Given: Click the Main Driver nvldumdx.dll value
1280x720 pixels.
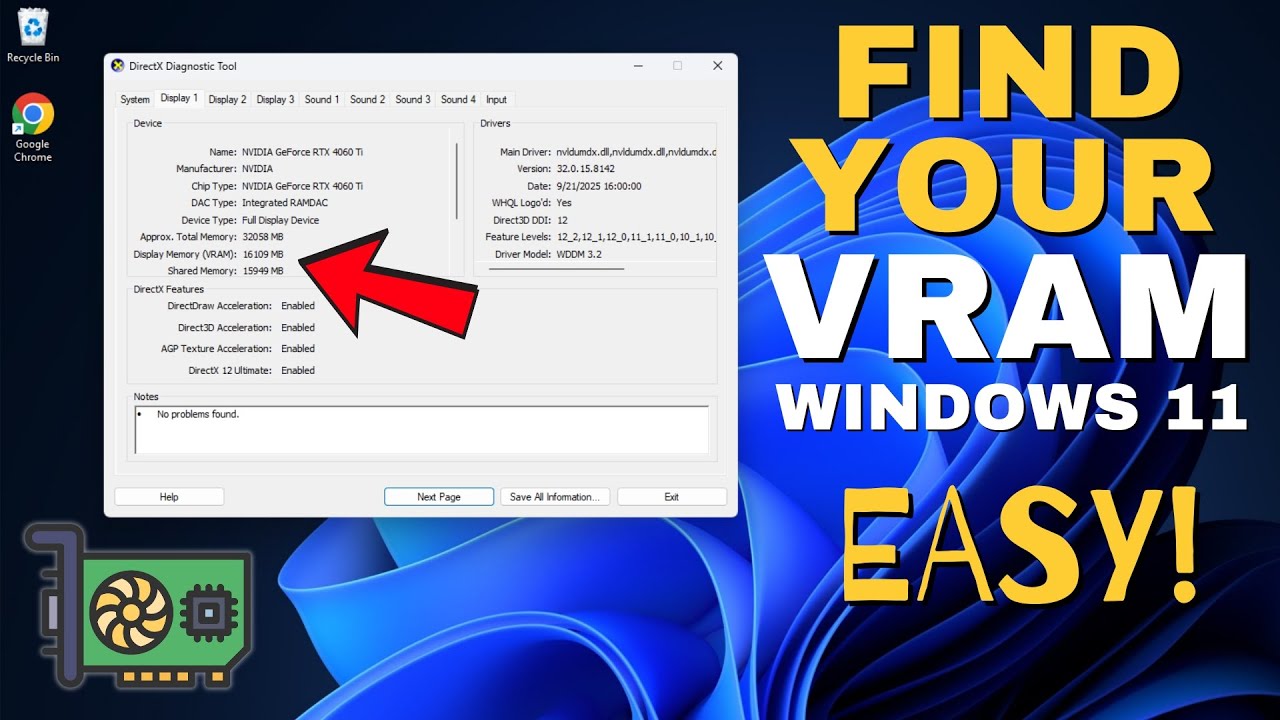Looking at the screenshot, I should pos(636,152).
